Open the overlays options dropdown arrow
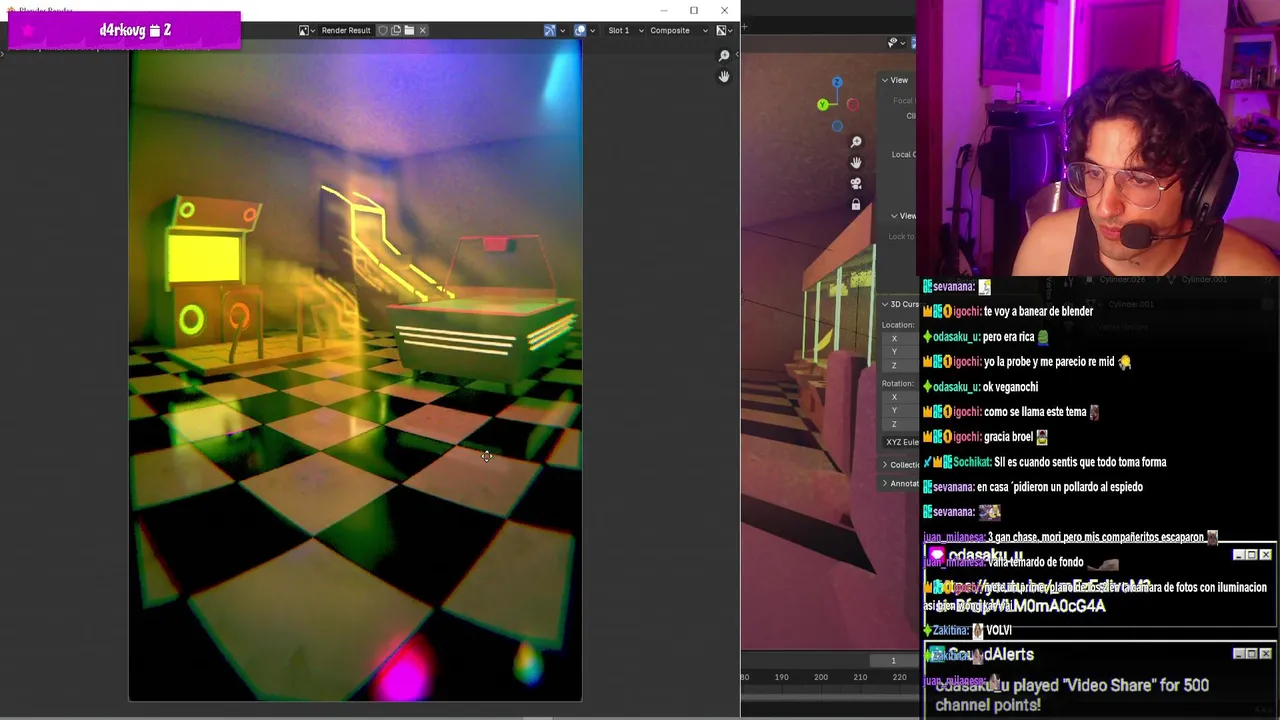Image resolution: width=1280 pixels, height=720 pixels. tap(593, 30)
